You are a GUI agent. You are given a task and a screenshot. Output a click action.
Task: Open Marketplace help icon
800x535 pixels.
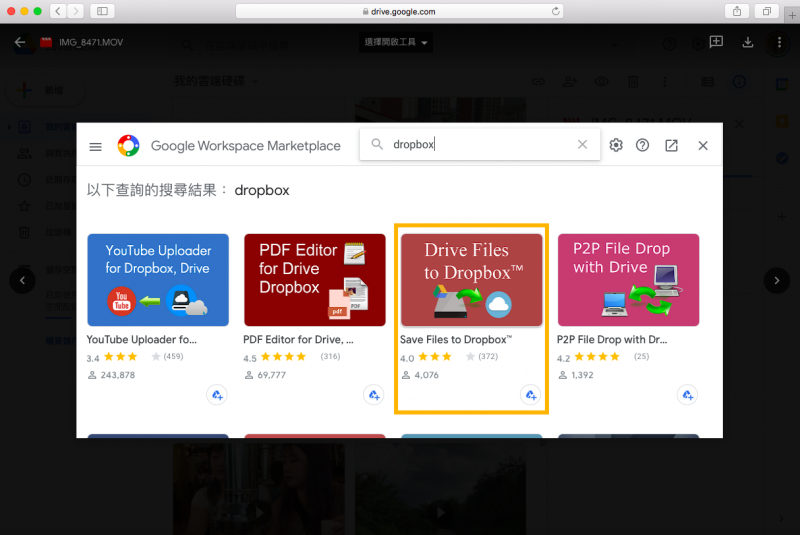(x=642, y=145)
